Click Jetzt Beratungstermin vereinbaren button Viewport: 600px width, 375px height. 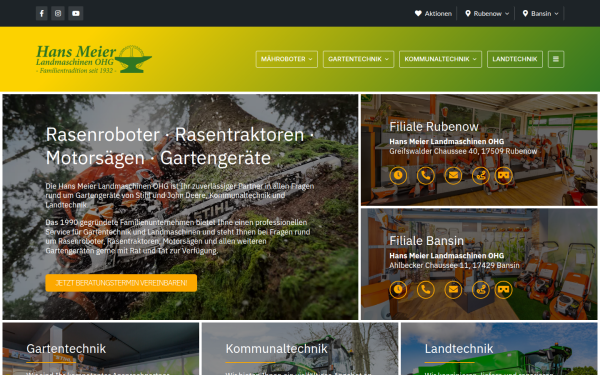point(121,283)
